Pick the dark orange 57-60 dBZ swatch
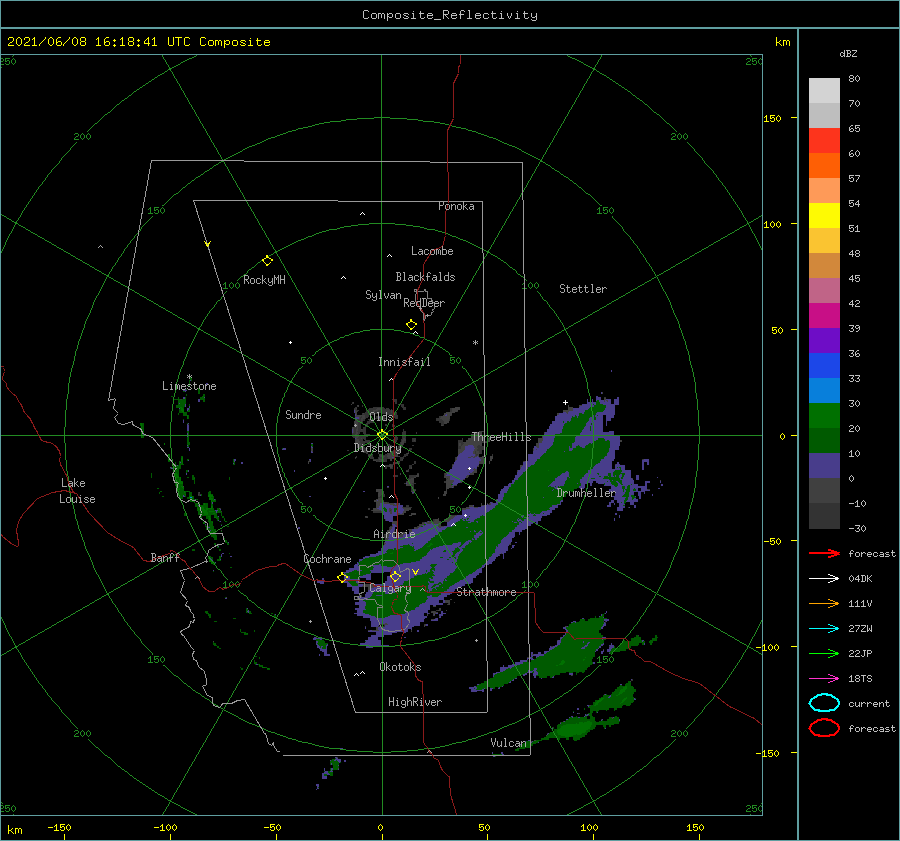Screen dimensions: 900x841 click(824, 166)
